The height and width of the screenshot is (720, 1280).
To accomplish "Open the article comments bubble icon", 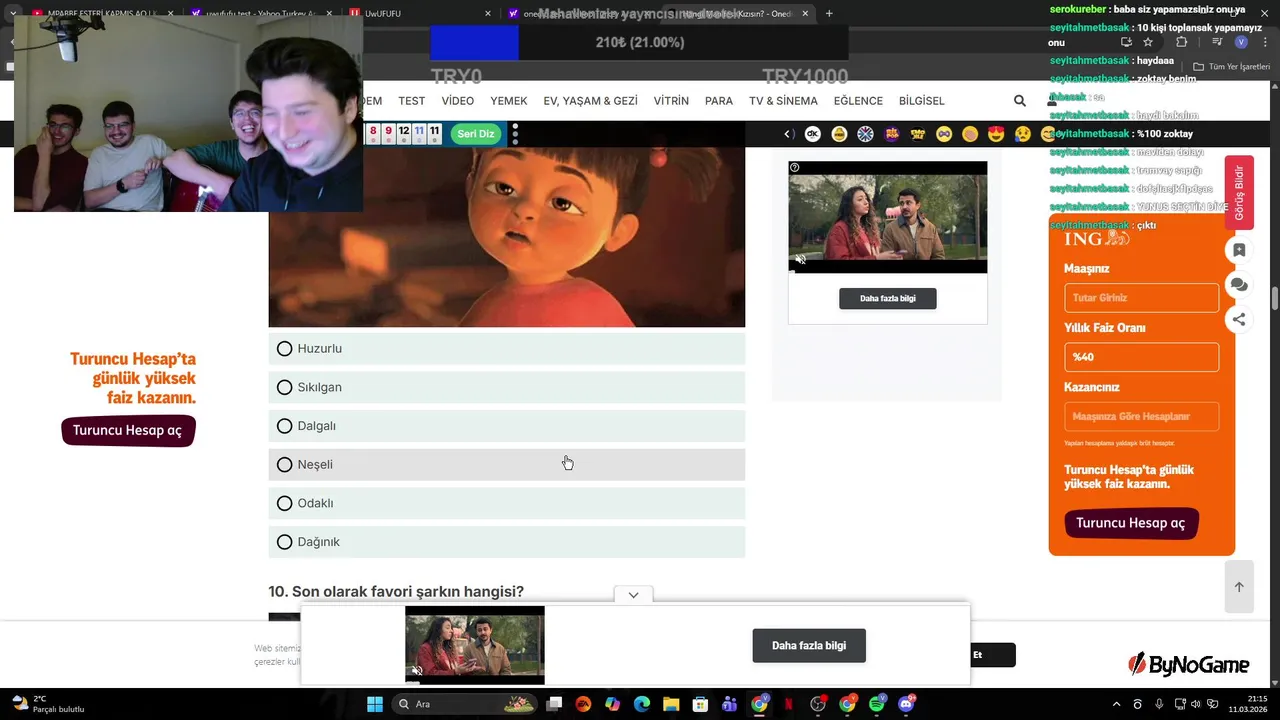I will point(1239,285).
